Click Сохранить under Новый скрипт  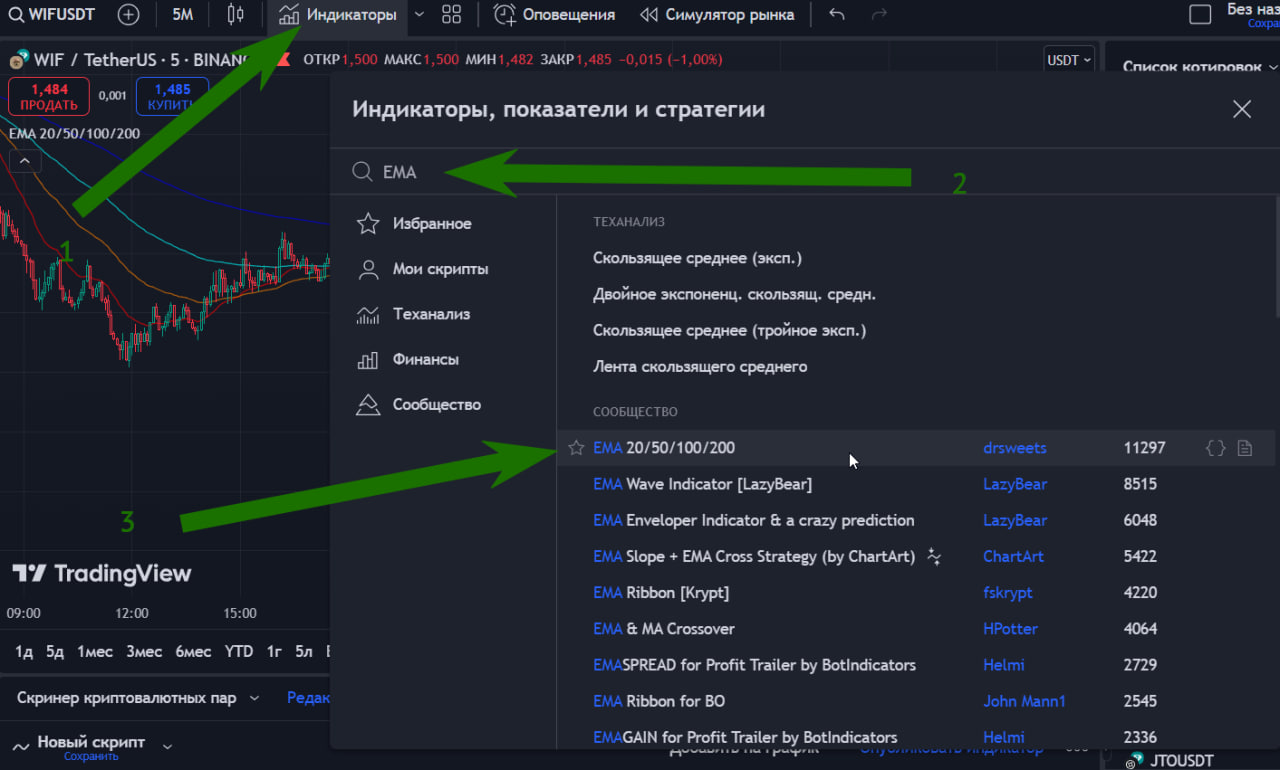click(91, 757)
